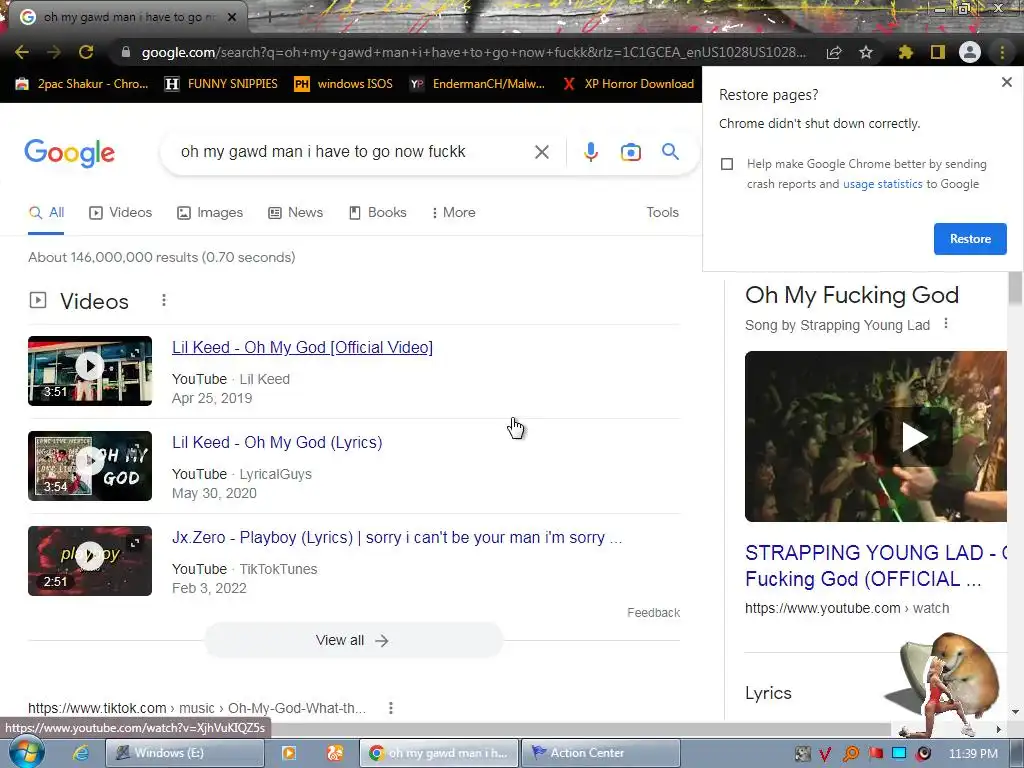Open Windows (E:) taskbar window
1024x768 pixels.
(x=185, y=753)
